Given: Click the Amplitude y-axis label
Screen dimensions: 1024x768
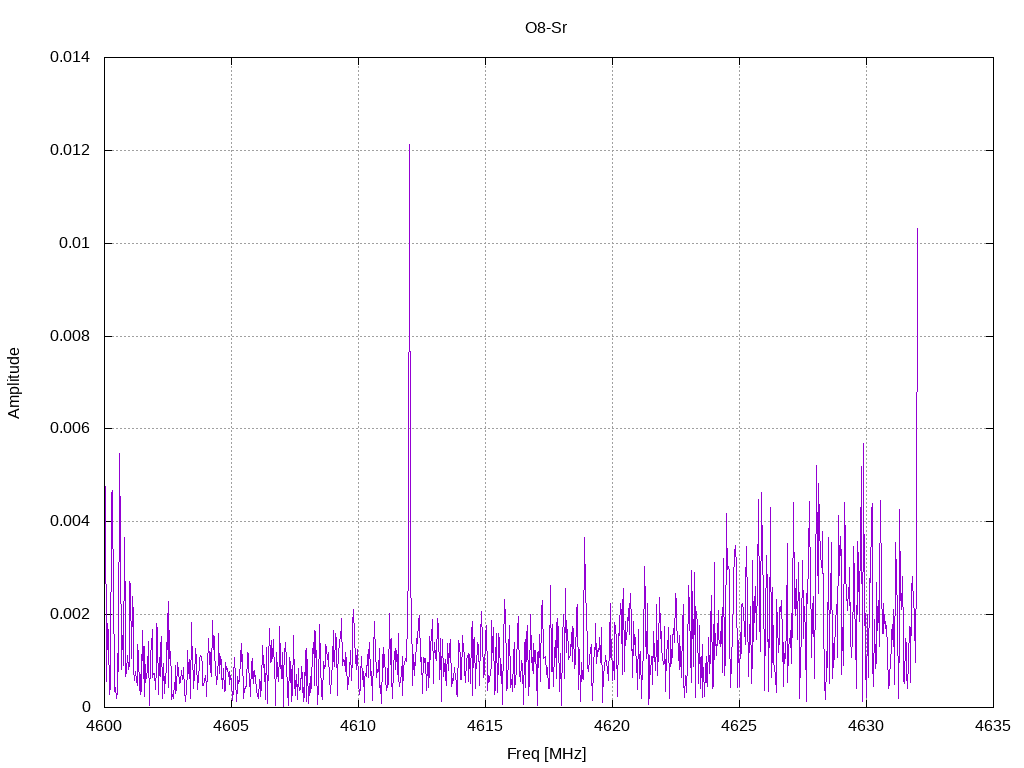Looking at the screenshot, I should pos(14,383).
